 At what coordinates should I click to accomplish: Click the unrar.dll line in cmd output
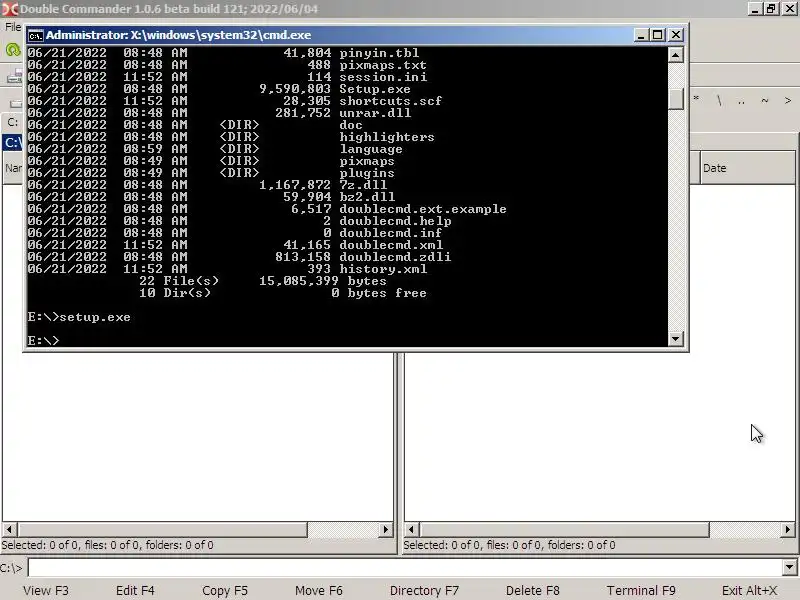(x=219, y=113)
